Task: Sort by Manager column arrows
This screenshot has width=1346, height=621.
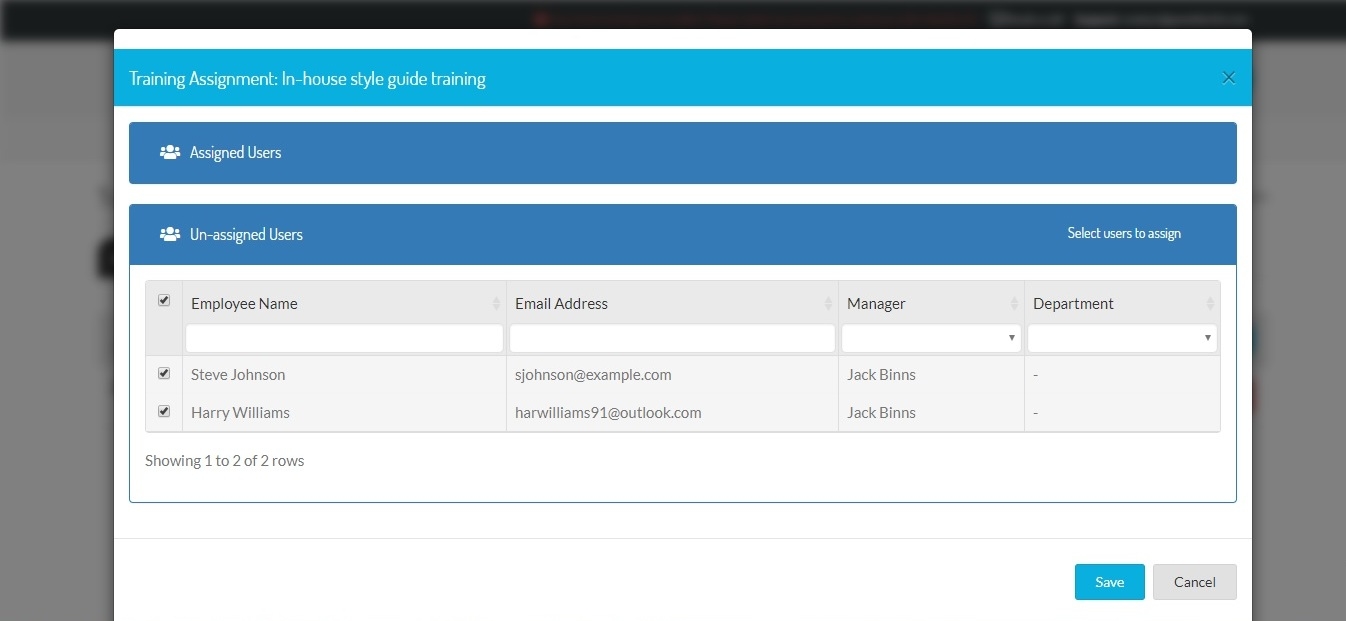Action: 1014,304
